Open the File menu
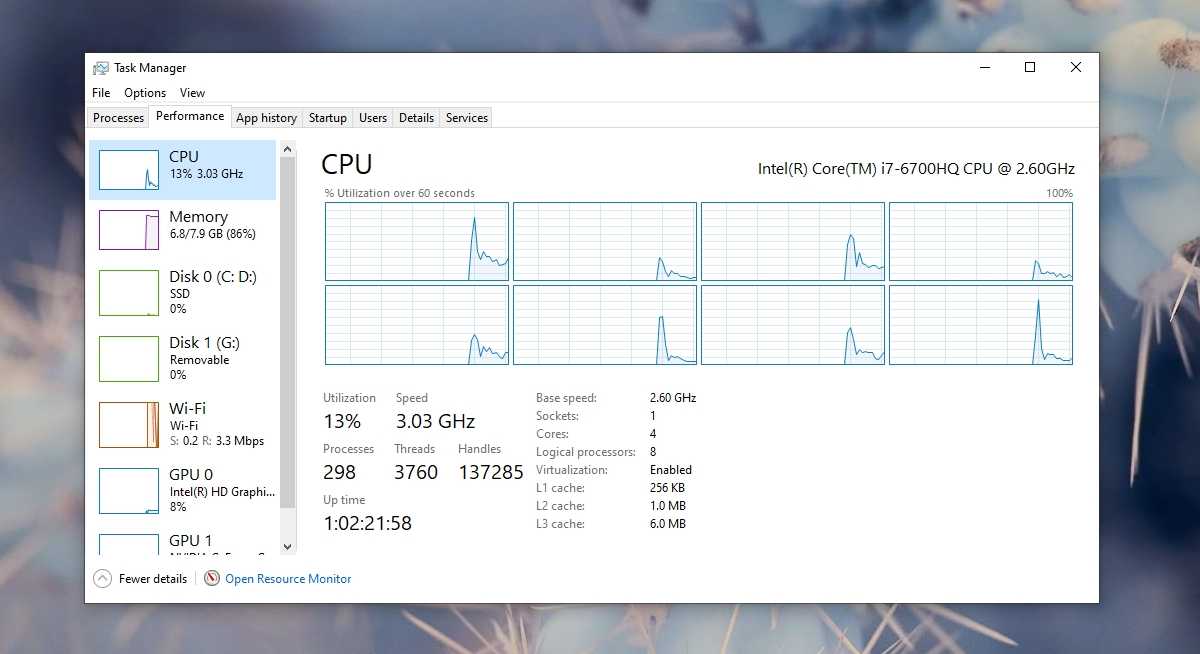 (101, 93)
